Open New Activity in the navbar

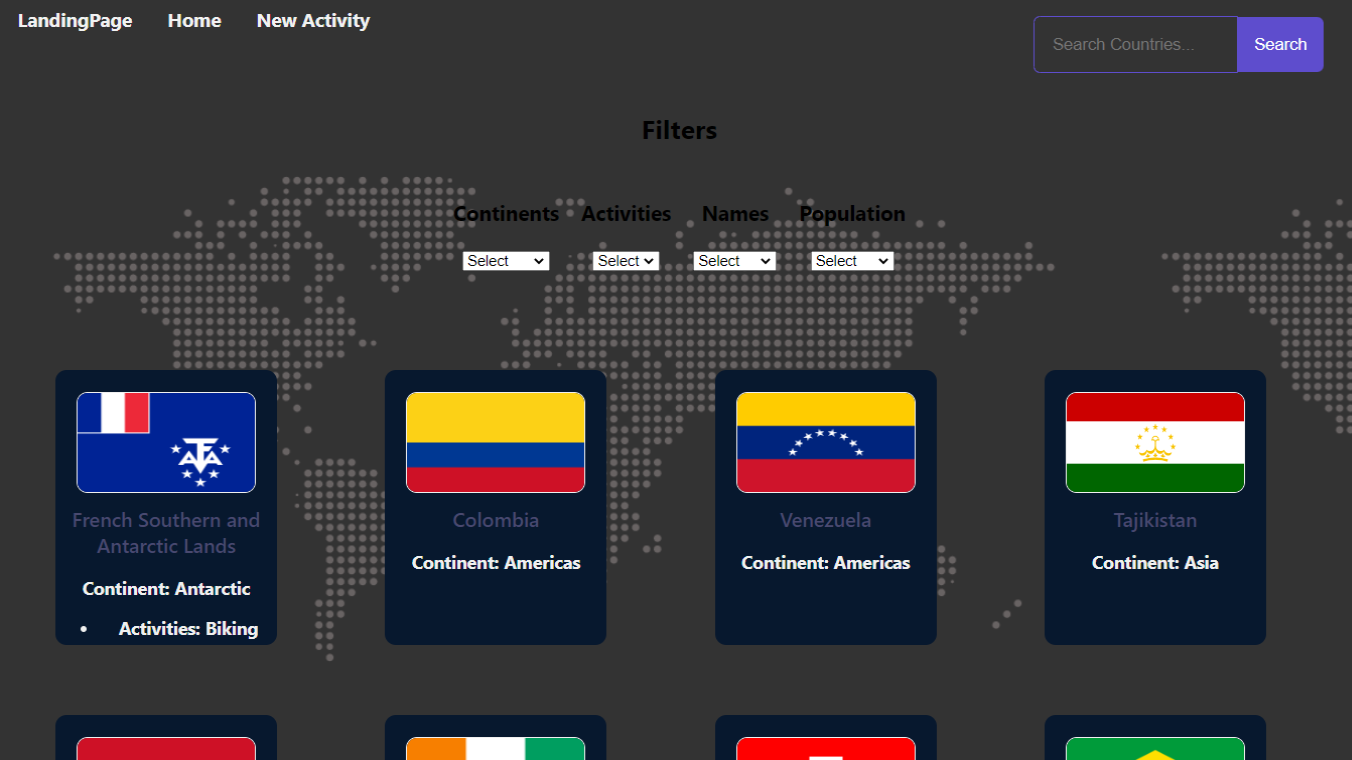(x=313, y=21)
